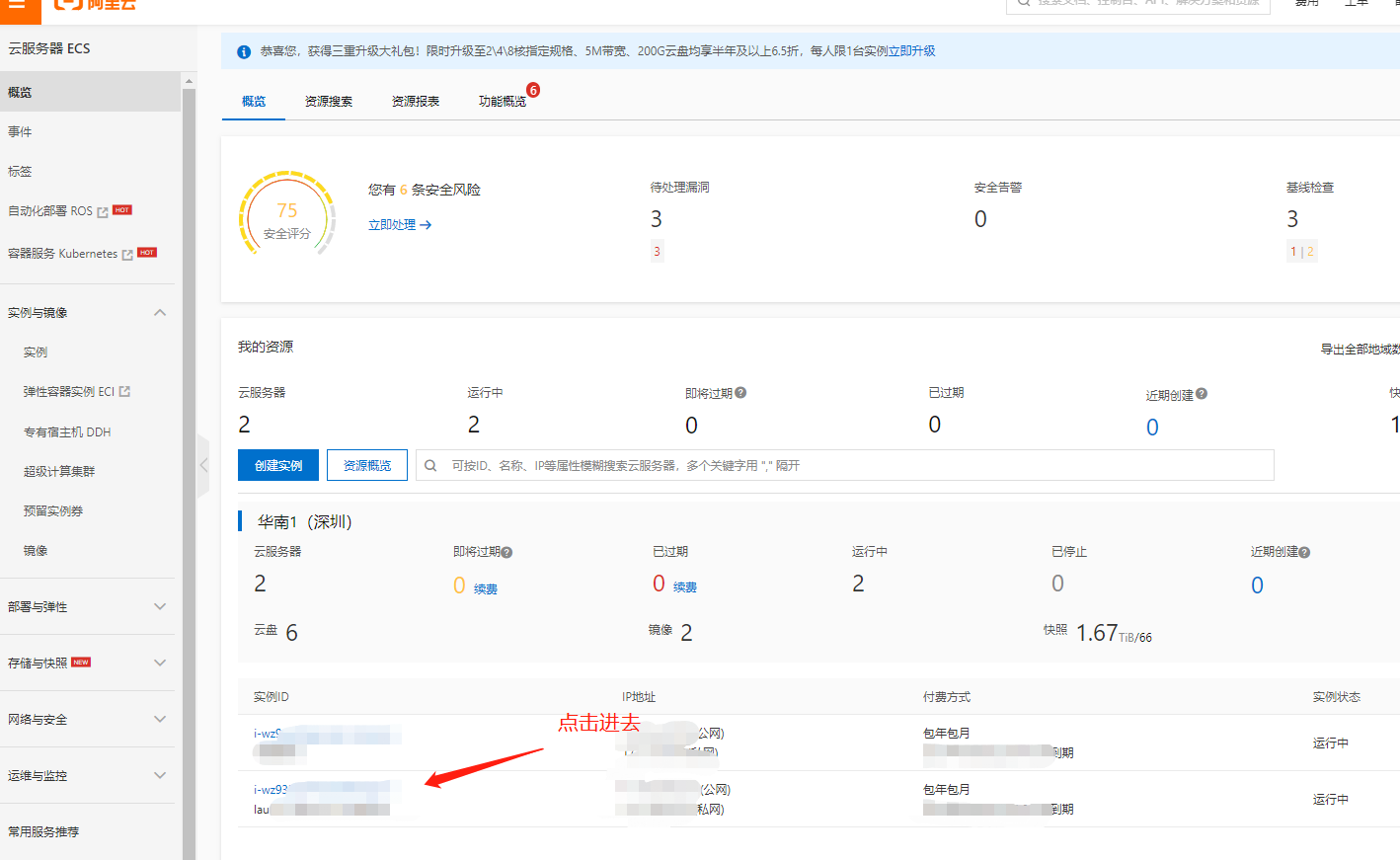Click the 镜像 count 2 in 华南1
Screen dimensions: 1400x860
pos(686,633)
